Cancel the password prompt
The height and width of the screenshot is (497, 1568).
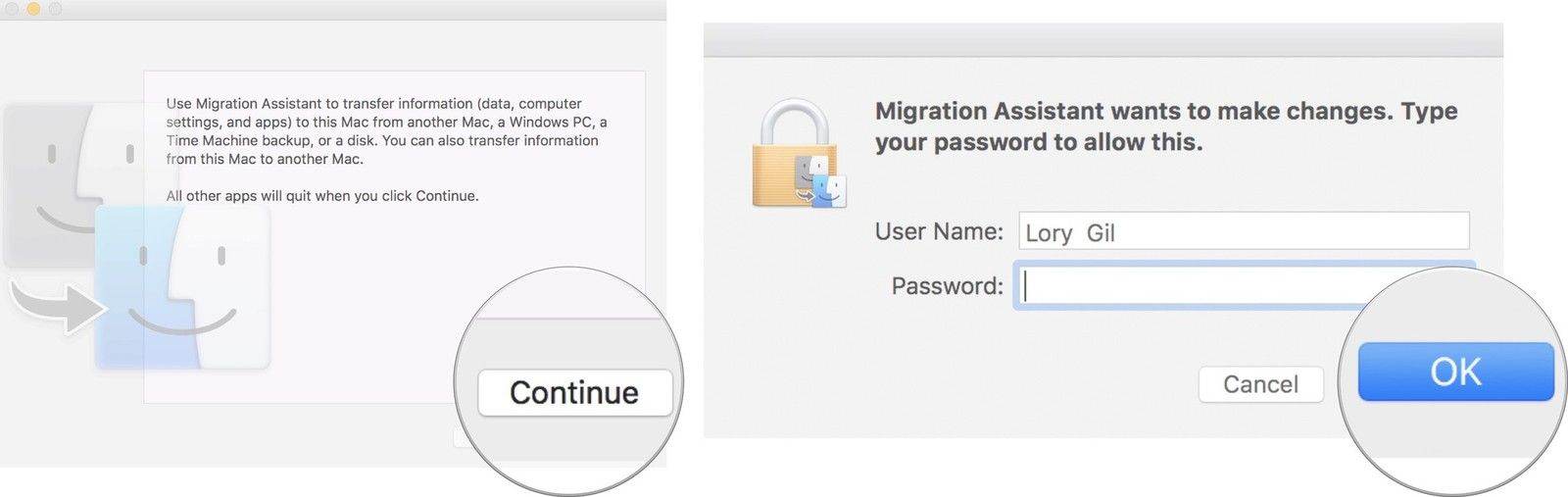(1260, 384)
